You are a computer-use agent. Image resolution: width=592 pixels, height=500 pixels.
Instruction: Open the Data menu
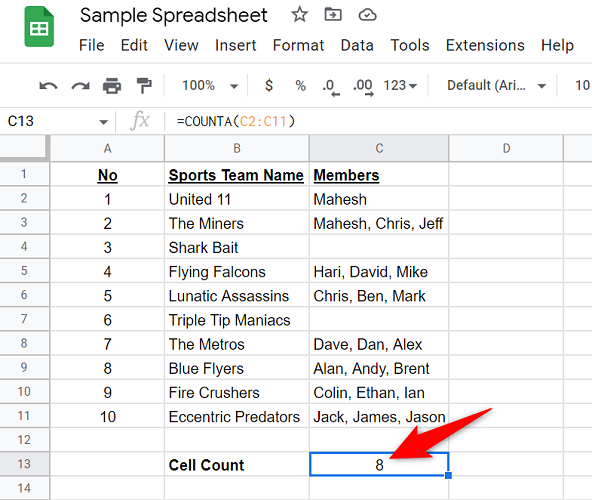[x=357, y=45]
